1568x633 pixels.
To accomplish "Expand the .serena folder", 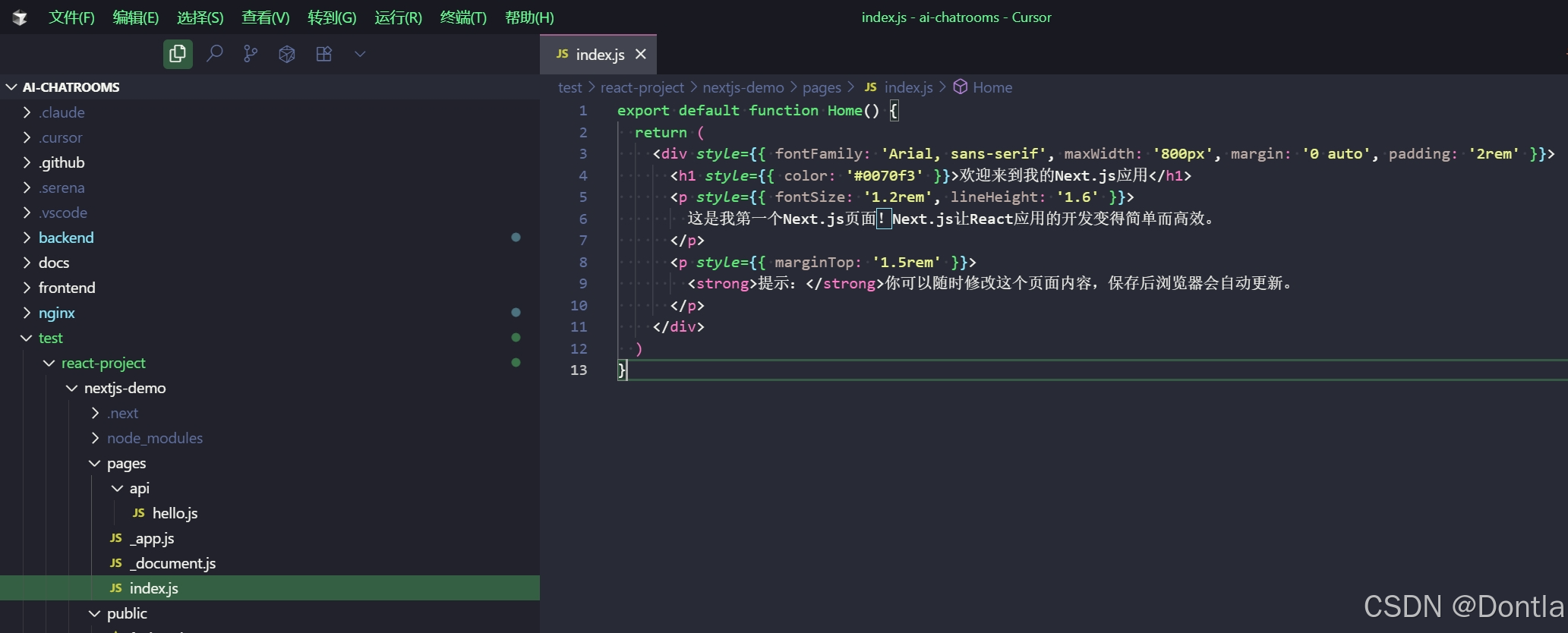I will pyautogui.click(x=270, y=187).
